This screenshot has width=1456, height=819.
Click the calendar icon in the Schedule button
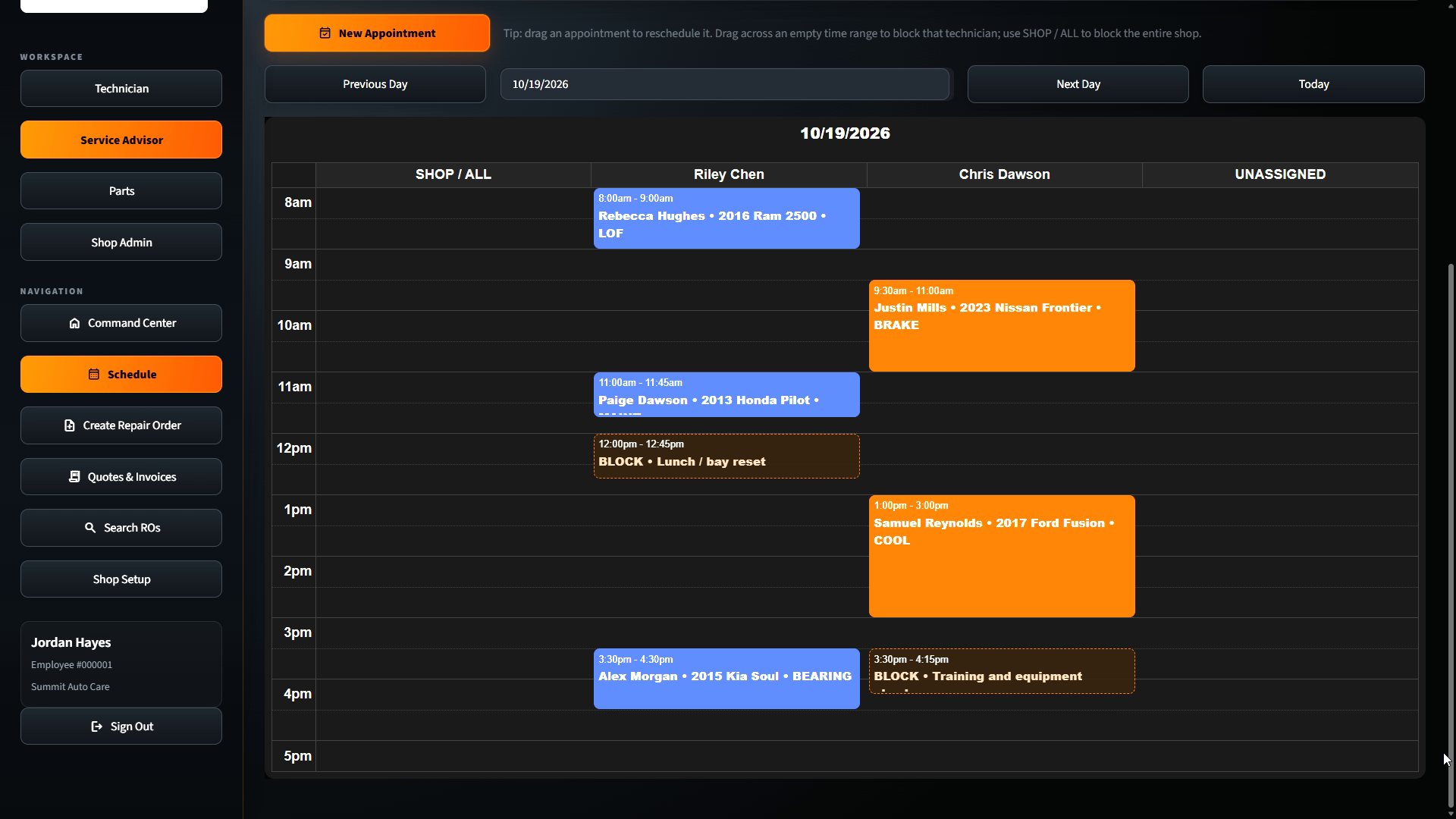[x=94, y=375]
